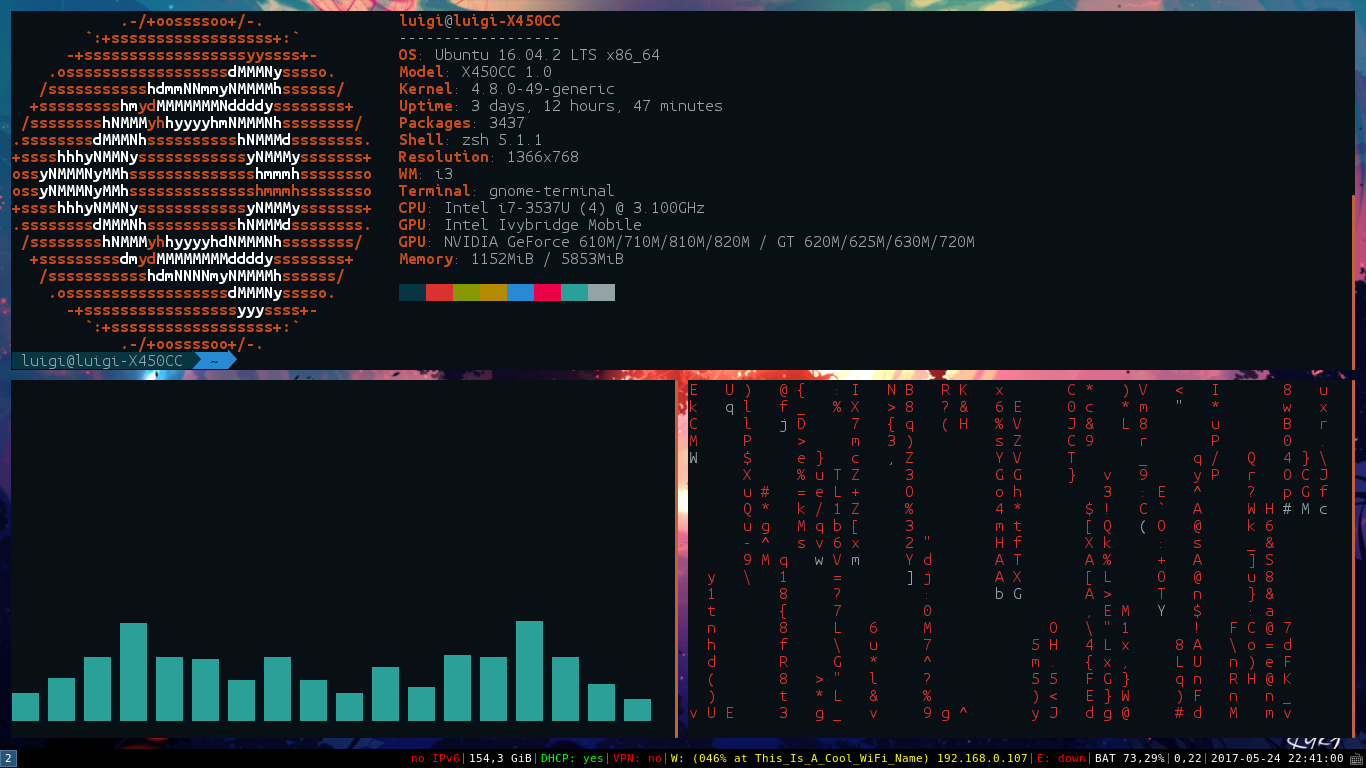Click the 'Memory: 1152MiB / 5853MiB' line
1366x768 pixels.
511,259
